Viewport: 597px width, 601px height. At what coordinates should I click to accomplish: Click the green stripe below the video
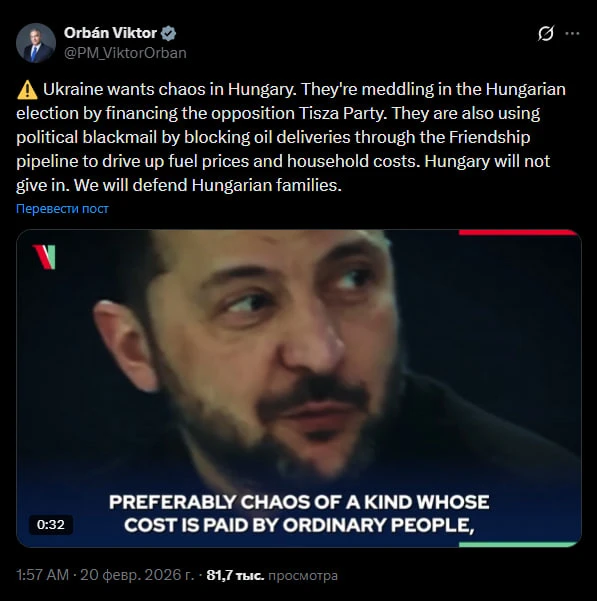[518, 544]
